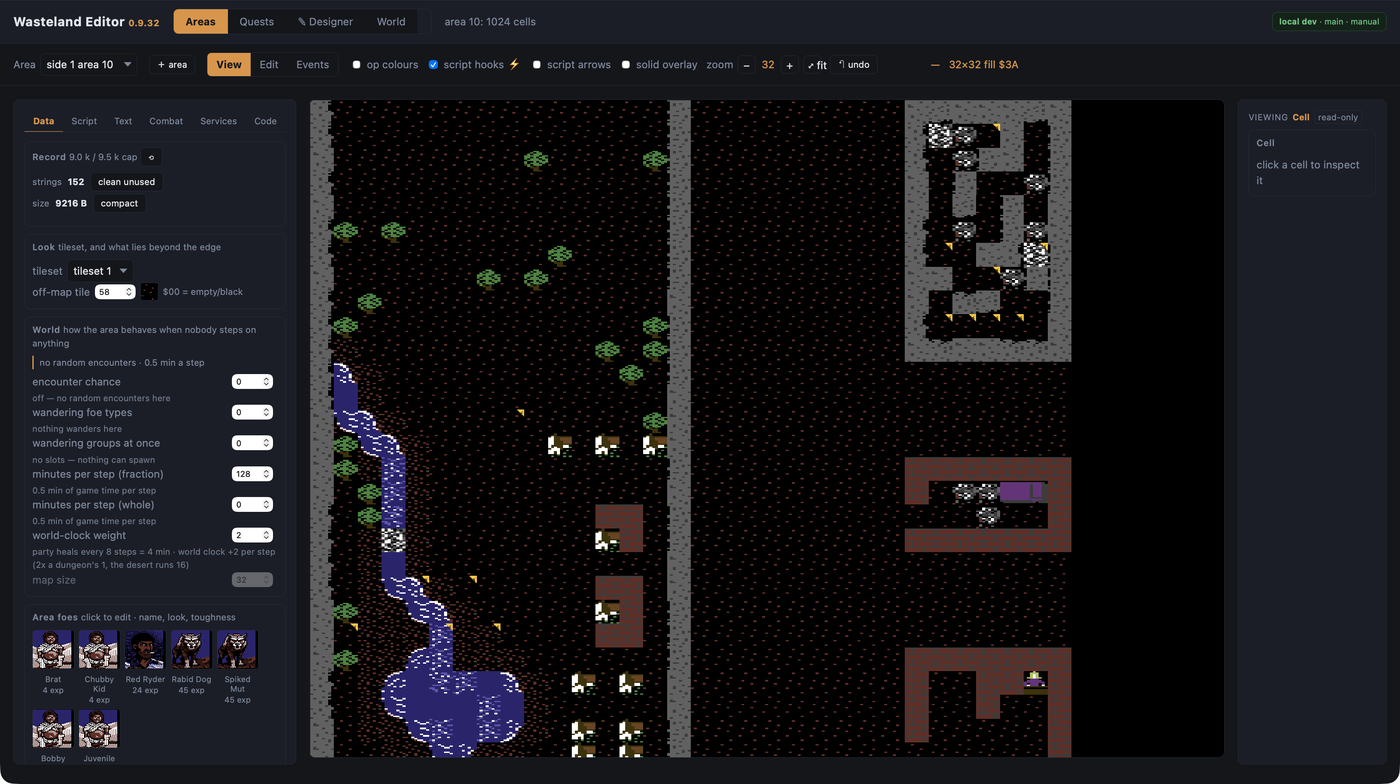Screen dimensions: 1400x784
Task: Open the Area selector dropdown
Action: [x=90, y=65]
